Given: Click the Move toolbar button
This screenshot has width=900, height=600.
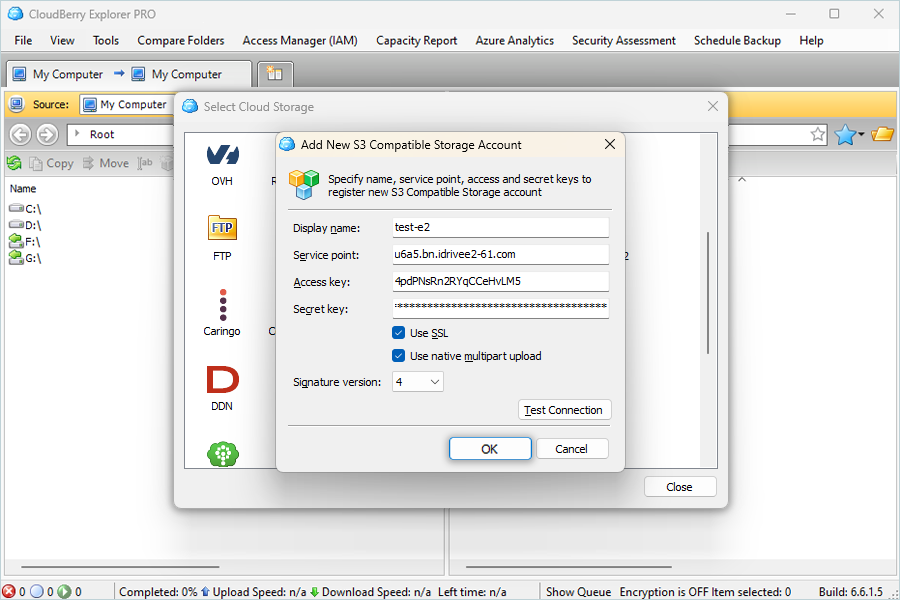Looking at the screenshot, I should tap(106, 164).
